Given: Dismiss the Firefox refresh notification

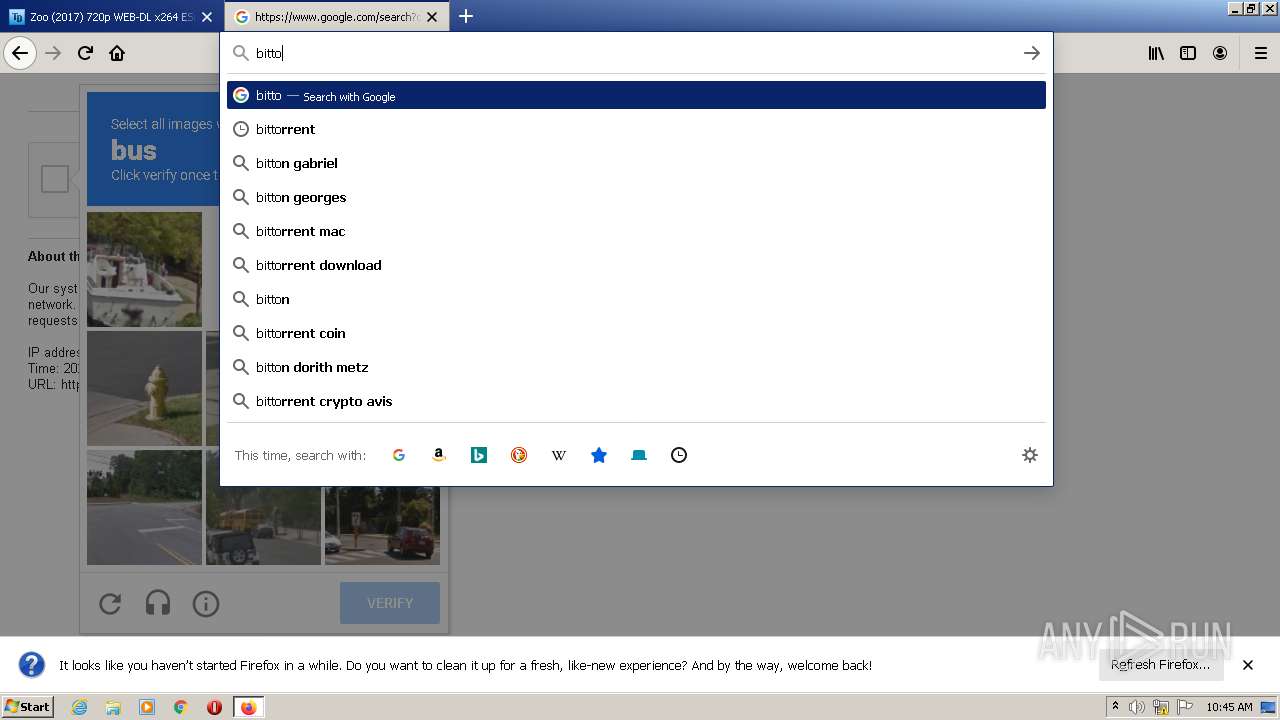Looking at the screenshot, I should (x=1248, y=665).
